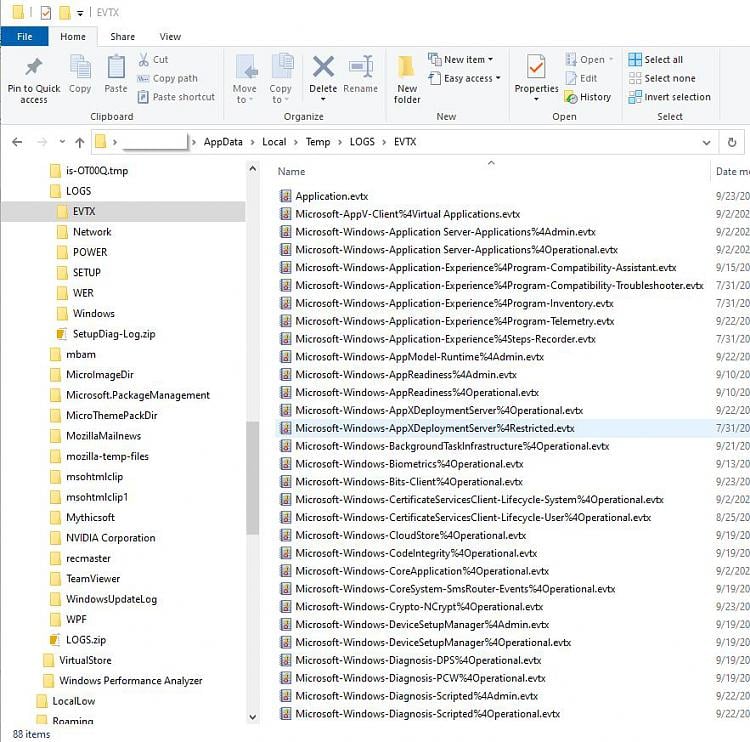Click AppData in the breadcrumb path

pyautogui.click(x=223, y=142)
